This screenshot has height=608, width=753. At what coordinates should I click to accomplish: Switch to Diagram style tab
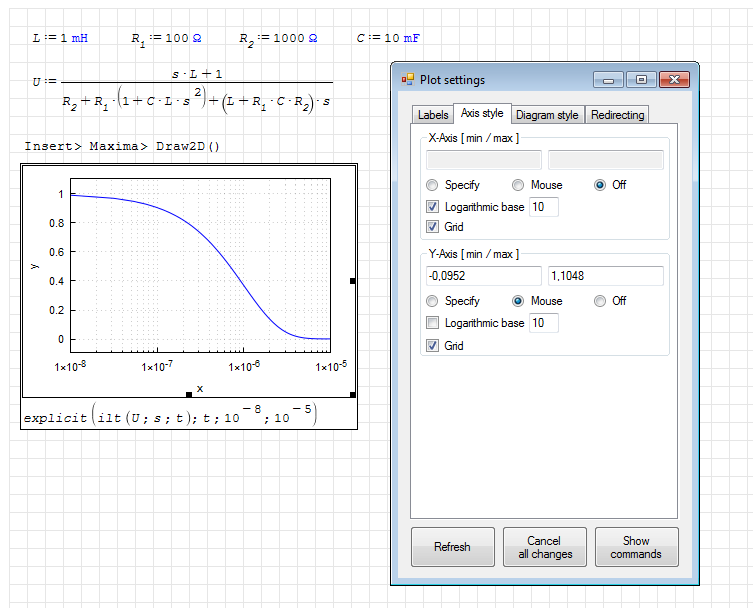pyautogui.click(x=547, y=115)
